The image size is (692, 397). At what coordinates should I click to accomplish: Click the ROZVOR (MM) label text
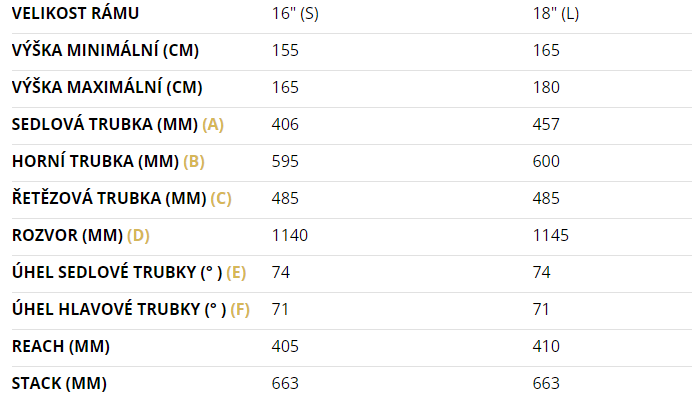coord(68,236)
